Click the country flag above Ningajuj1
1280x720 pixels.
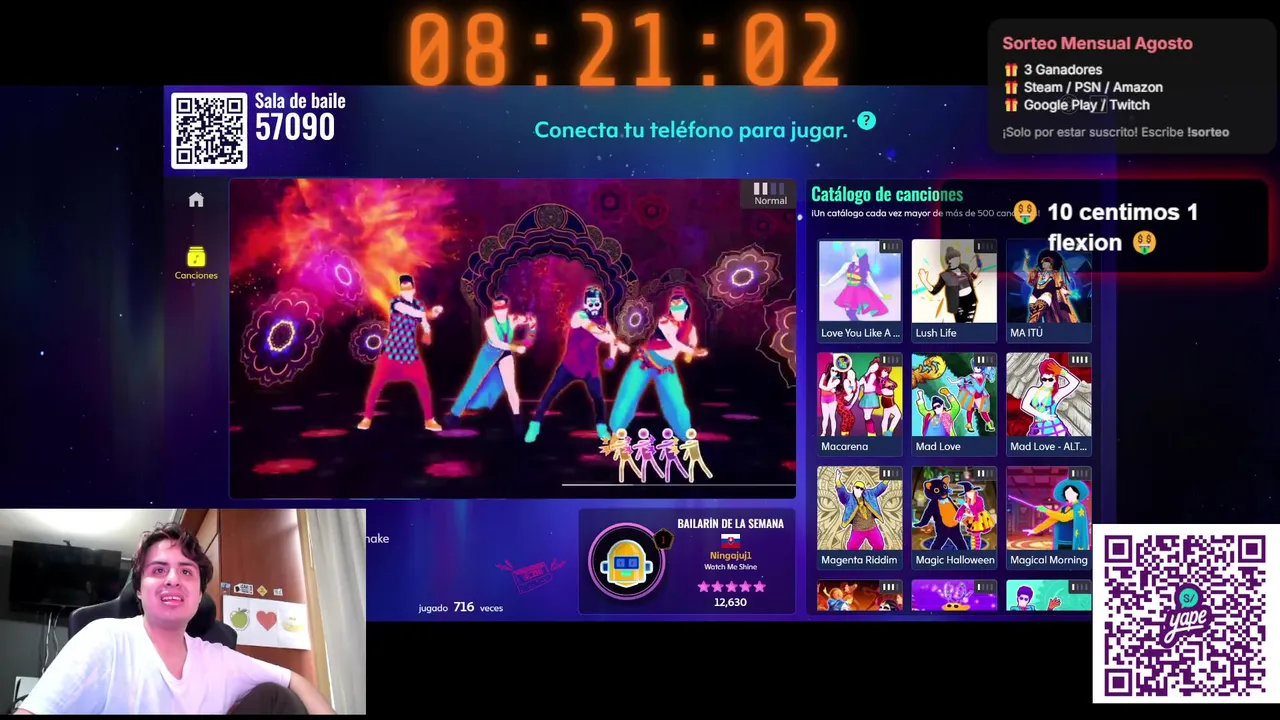(730, 540)
